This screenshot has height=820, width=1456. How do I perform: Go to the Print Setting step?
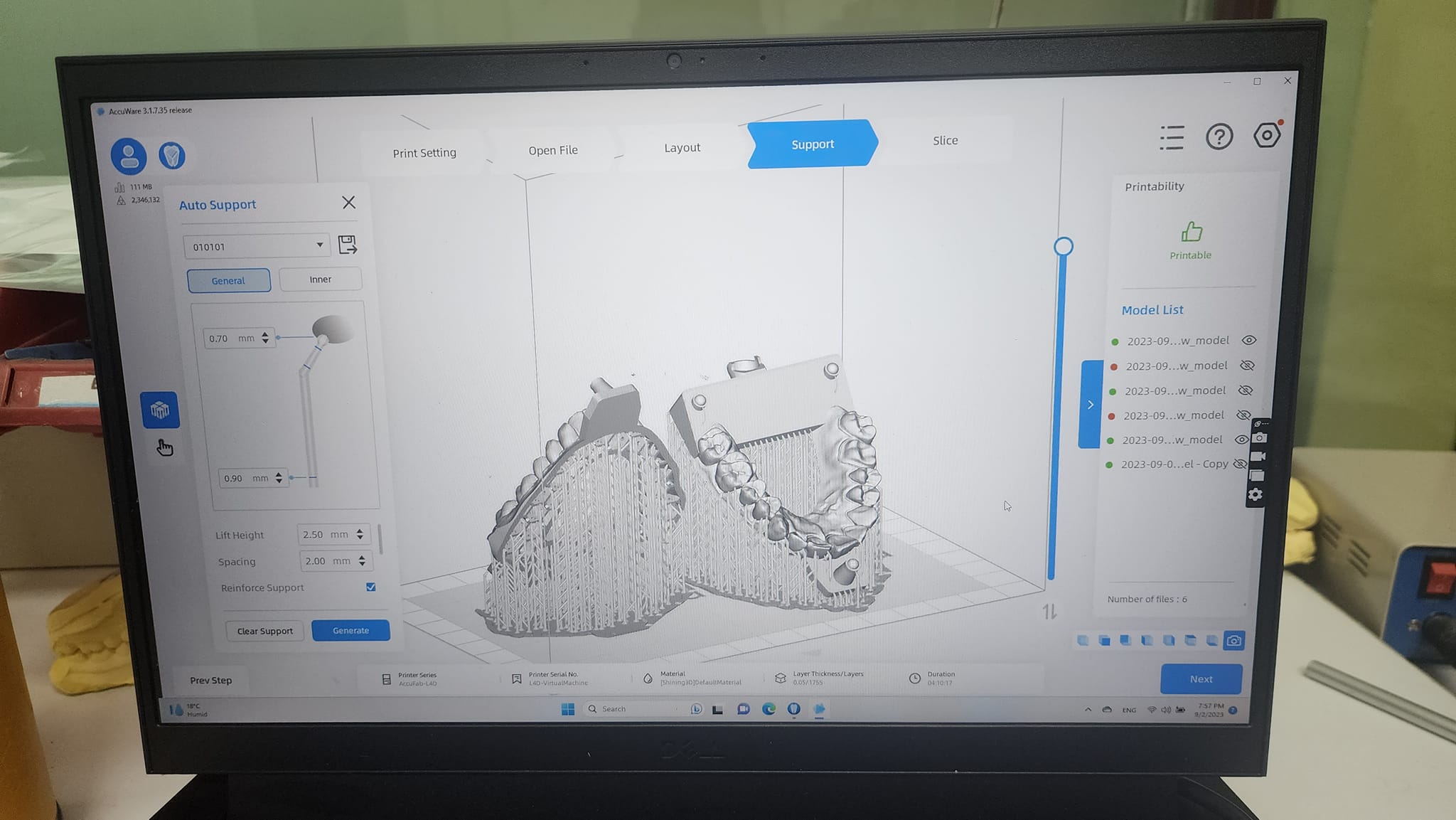[424, 153]
